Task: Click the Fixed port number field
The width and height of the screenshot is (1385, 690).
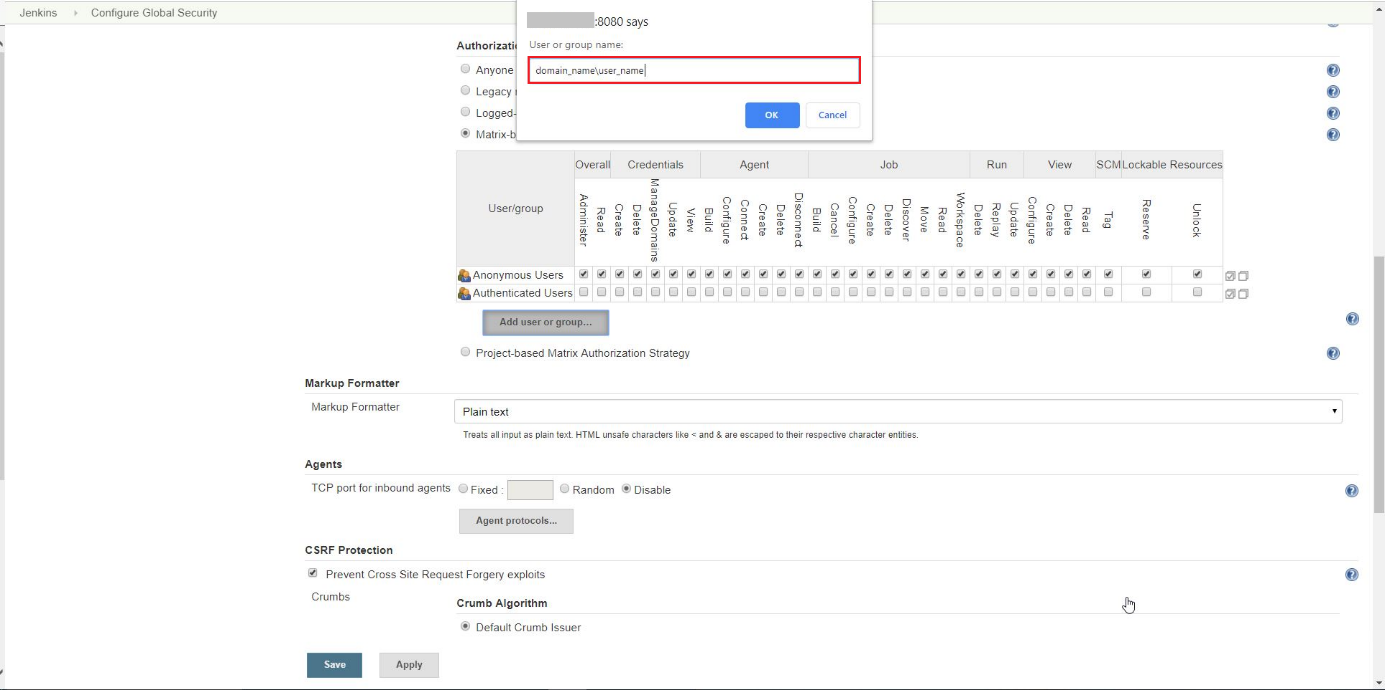Action: [x=530, y=490]
